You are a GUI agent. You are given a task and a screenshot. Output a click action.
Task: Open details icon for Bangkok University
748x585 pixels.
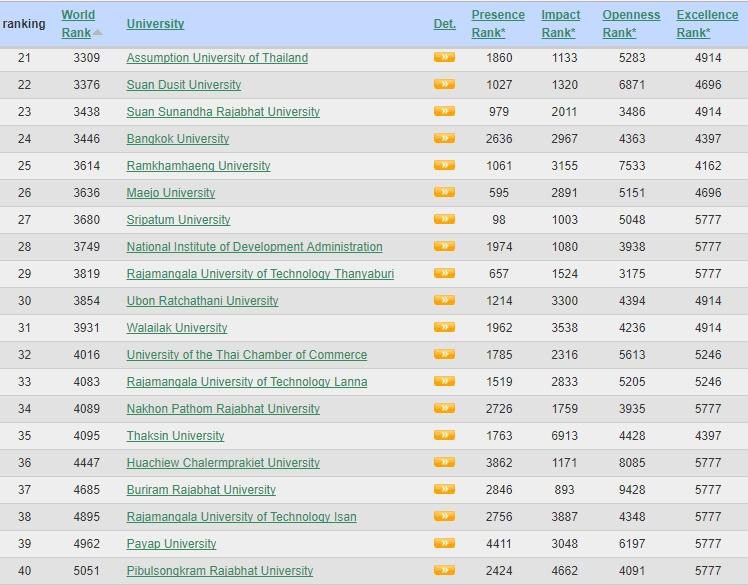[444, 138]
